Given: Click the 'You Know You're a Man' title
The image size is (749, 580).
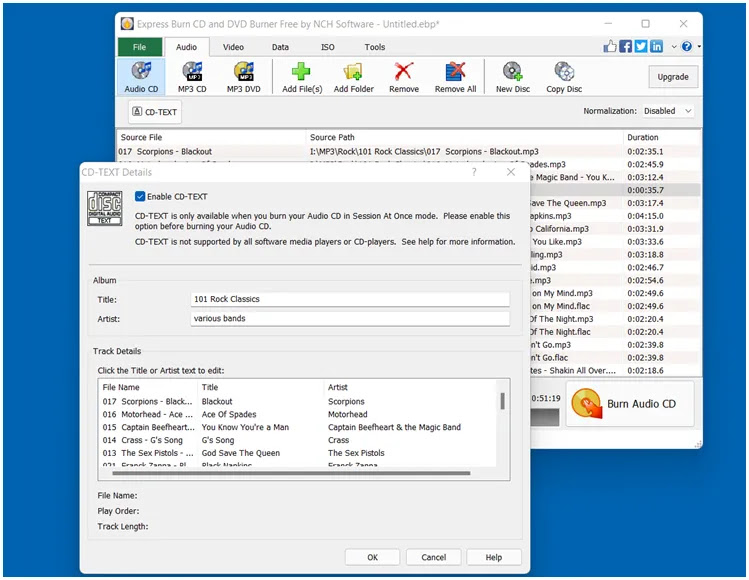Looking at the screenshot, I should click(x=245, y=427).
